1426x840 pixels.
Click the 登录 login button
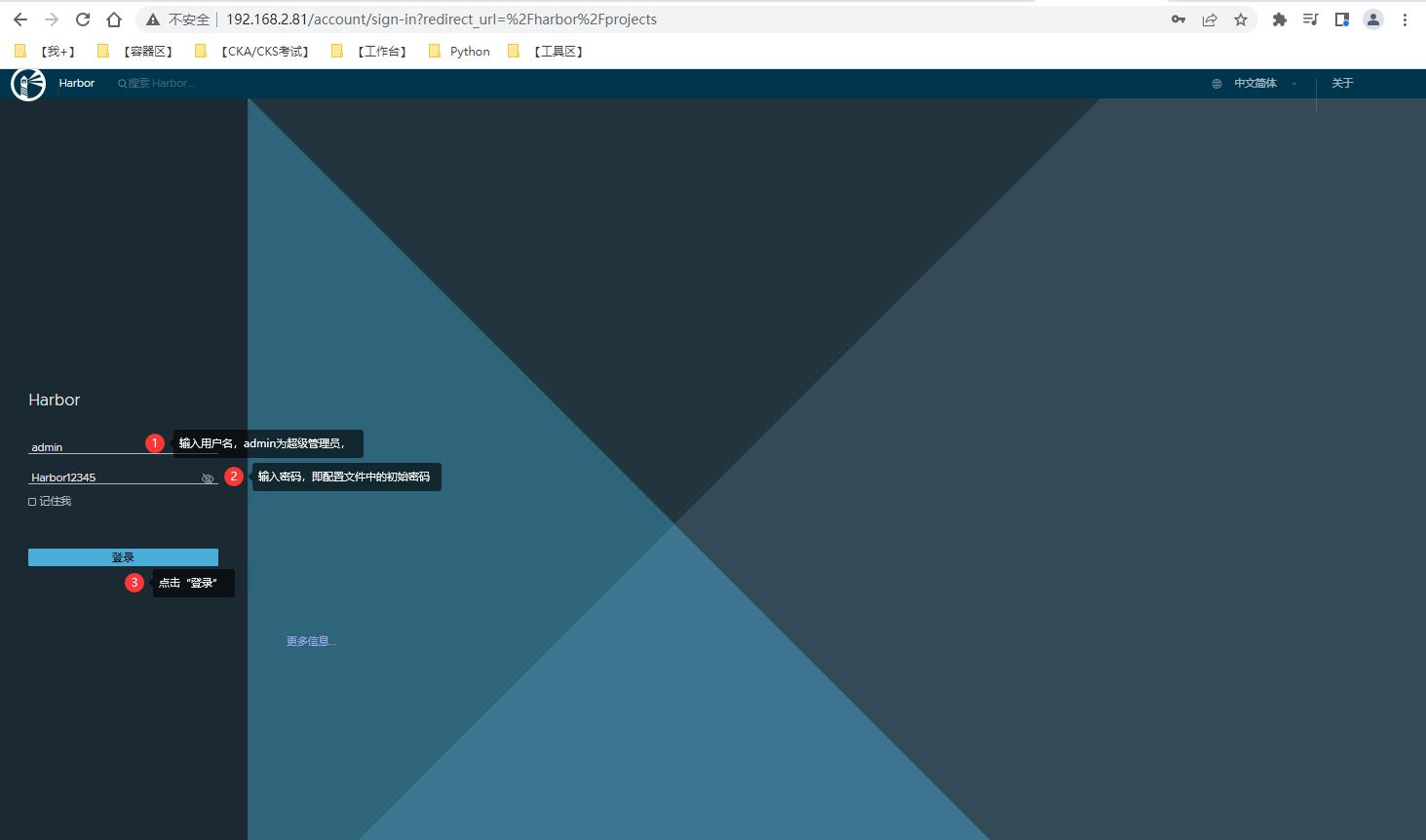coord(123,557)
